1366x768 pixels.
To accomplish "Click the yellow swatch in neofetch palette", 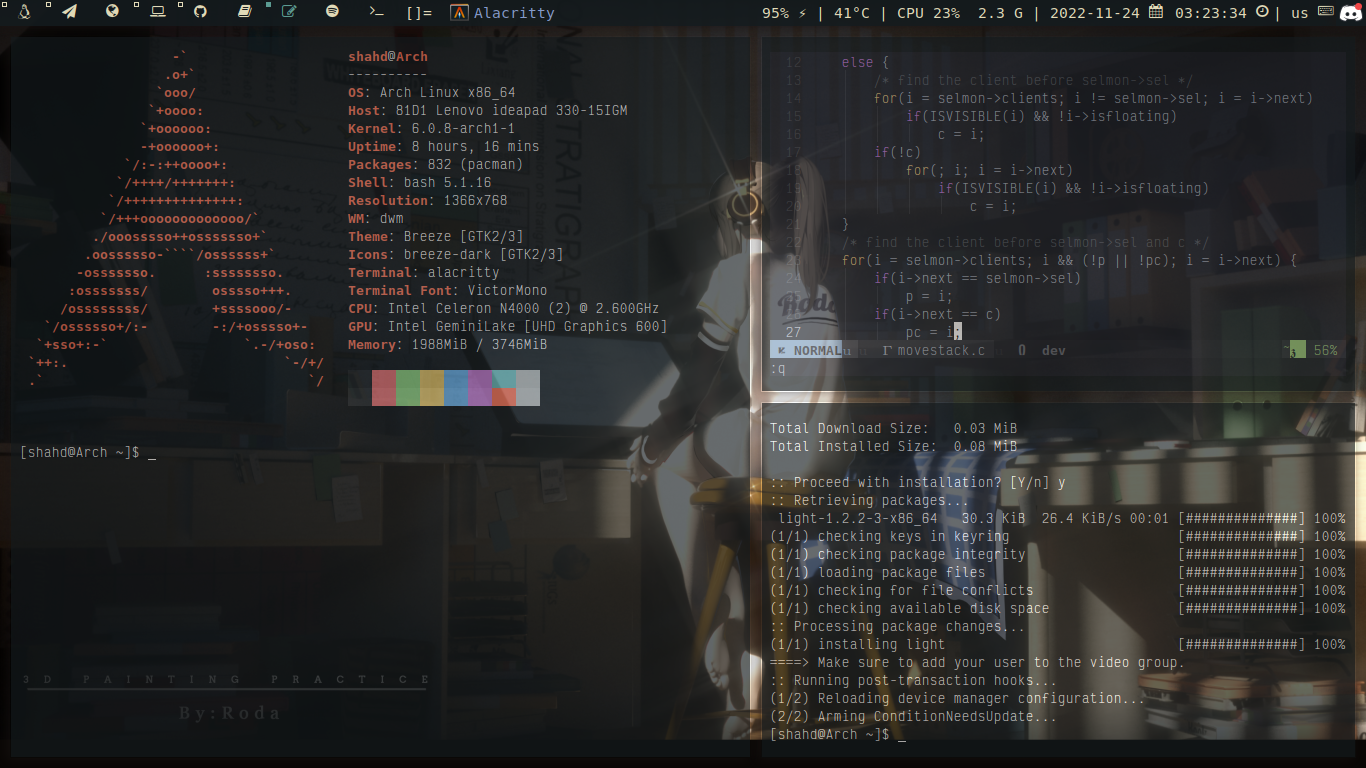I will 432,388.
